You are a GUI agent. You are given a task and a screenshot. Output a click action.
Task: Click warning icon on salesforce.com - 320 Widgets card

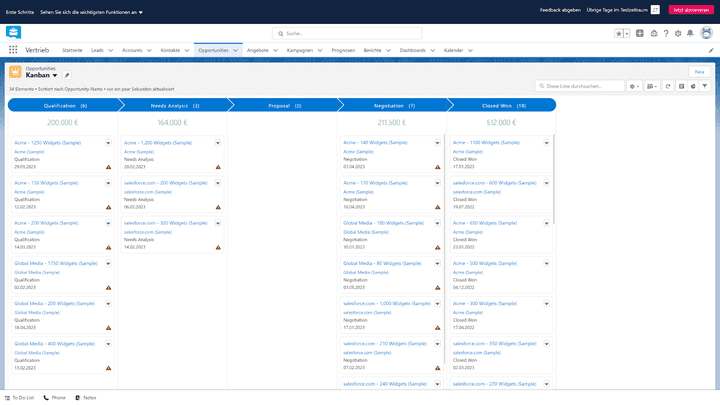click(218, 248)
